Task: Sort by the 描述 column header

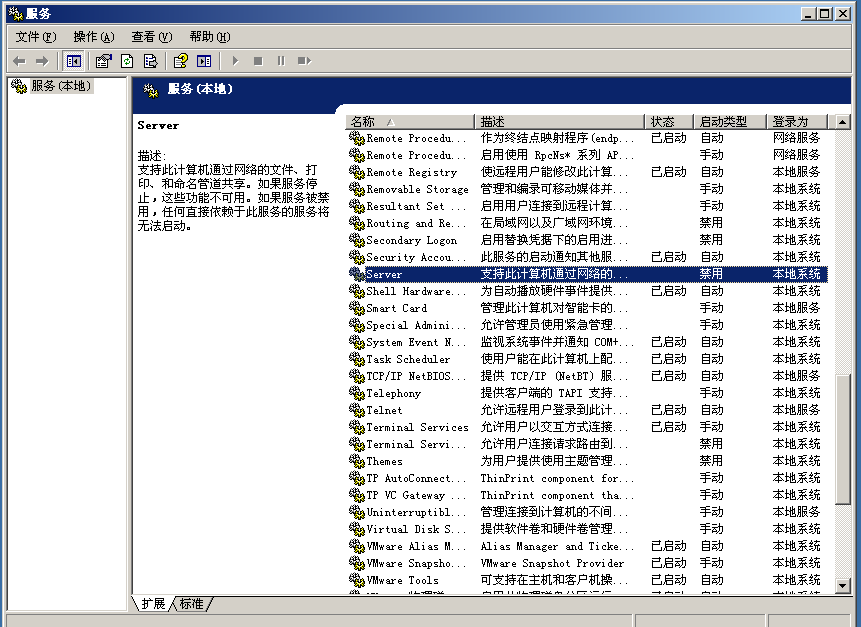Action: click(559, 121)
